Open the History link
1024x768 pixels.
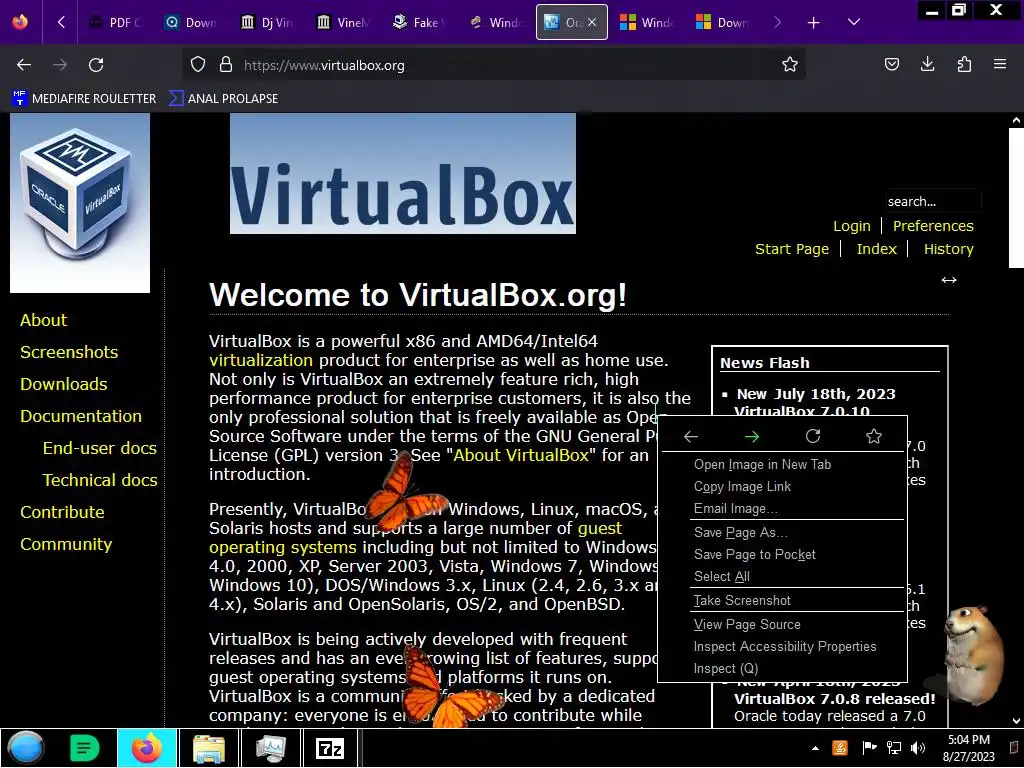point(948,249)
